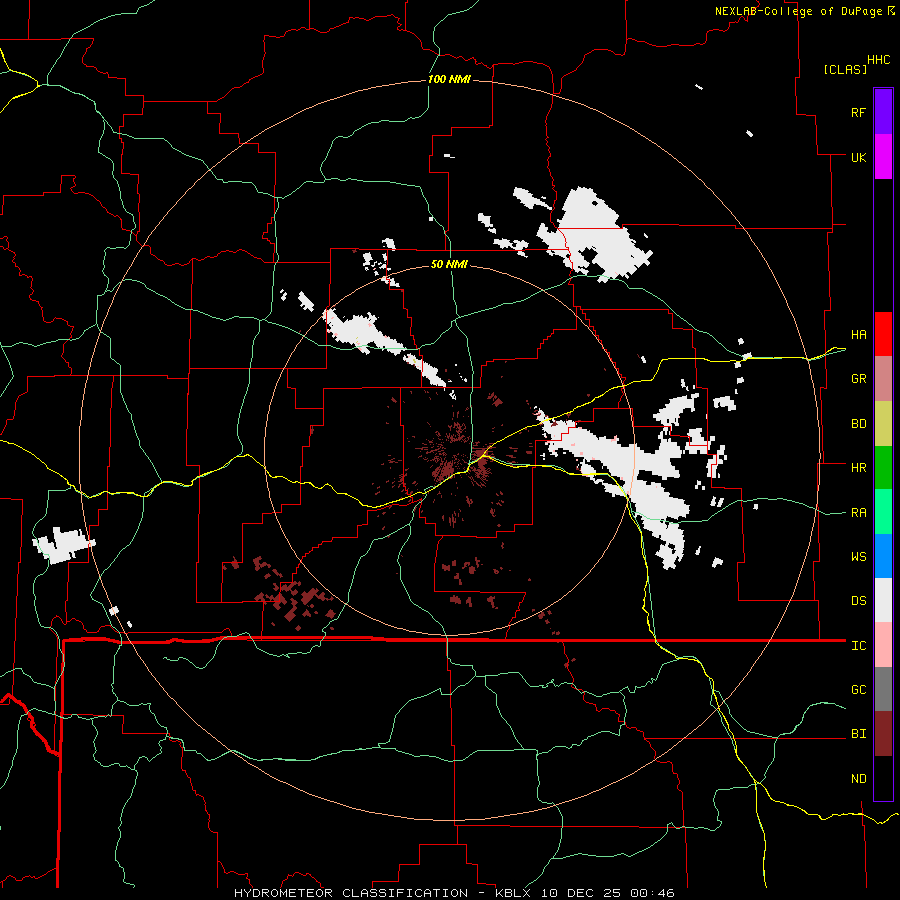The width and height of the screenshot is (900, 900).
Task: Click the IC pink legend color block
Action: point(883,645)
